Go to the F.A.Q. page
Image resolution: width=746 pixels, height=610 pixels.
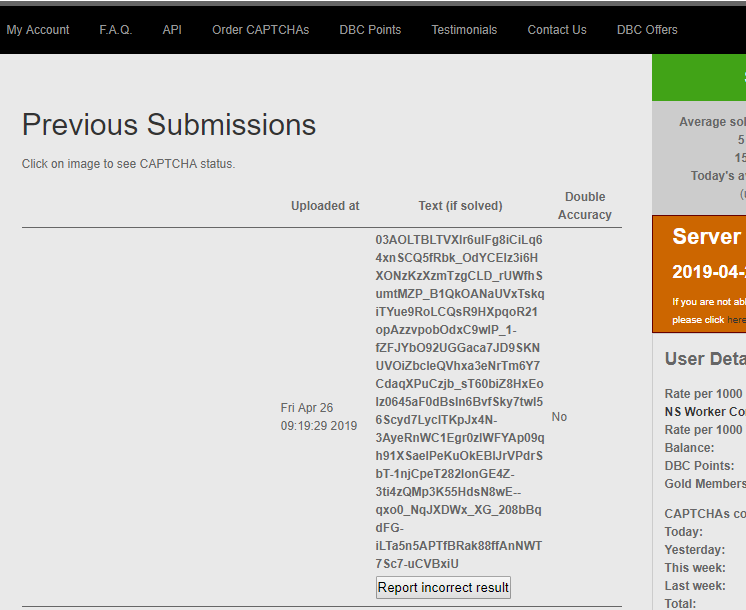pyautogui.click(x=115, y=30)
